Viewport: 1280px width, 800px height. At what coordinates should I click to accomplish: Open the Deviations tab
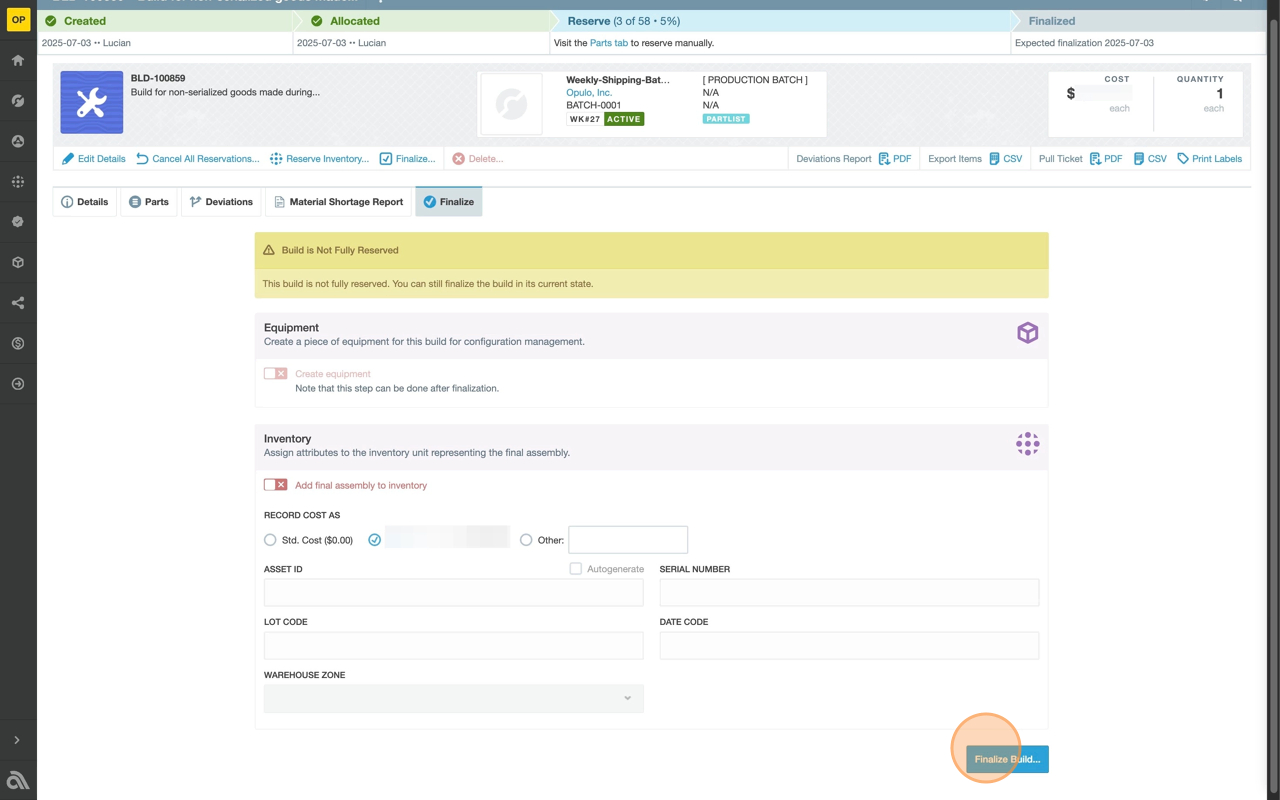[221, 202]
